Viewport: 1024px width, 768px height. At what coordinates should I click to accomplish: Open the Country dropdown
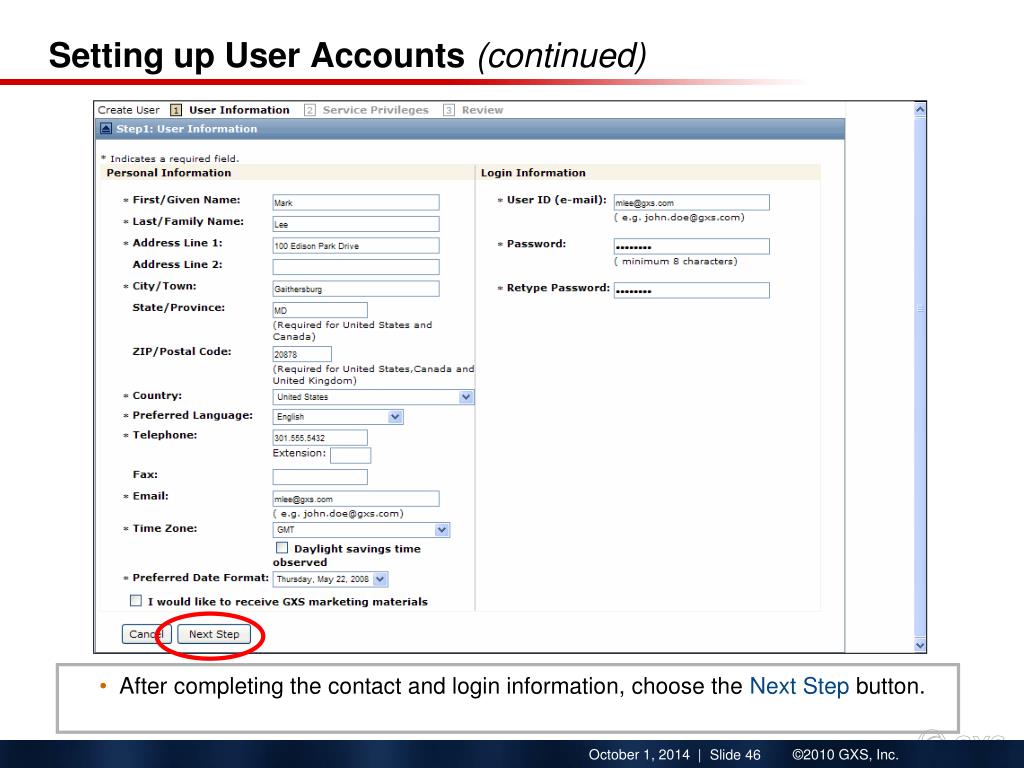[x=373, y=397]
